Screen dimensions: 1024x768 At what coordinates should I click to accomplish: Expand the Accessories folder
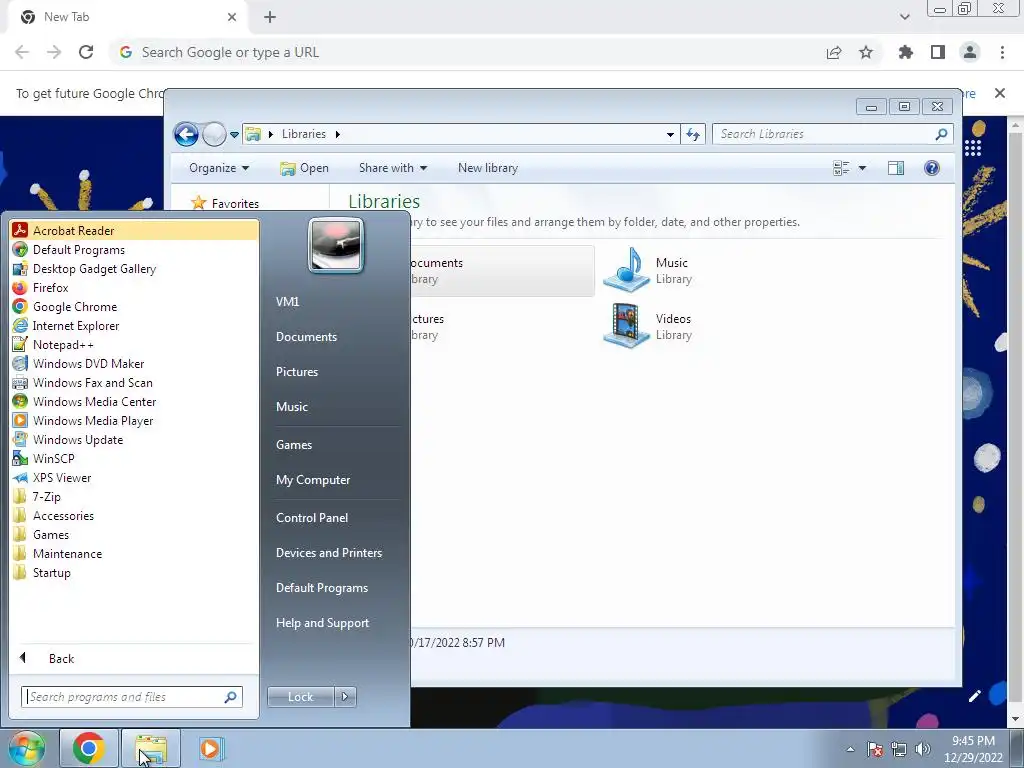click(x=134, y=515)
